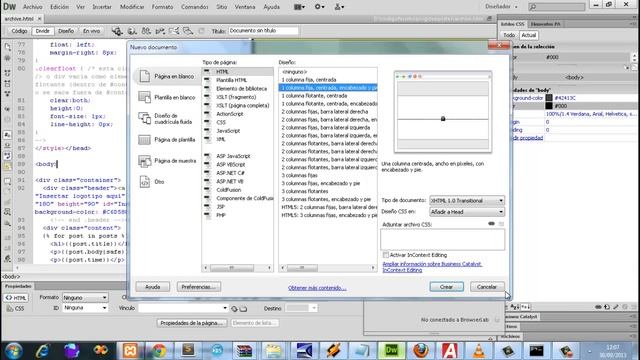
Task: Select Página de muestra category
Action: coord(167,161)
